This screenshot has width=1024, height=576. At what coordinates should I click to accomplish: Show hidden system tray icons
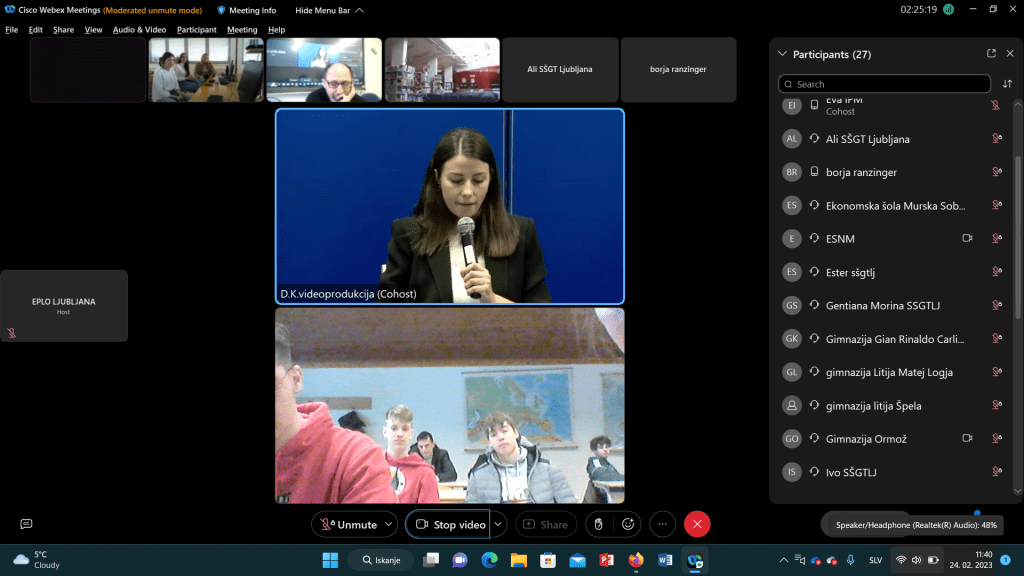point(784,560)
